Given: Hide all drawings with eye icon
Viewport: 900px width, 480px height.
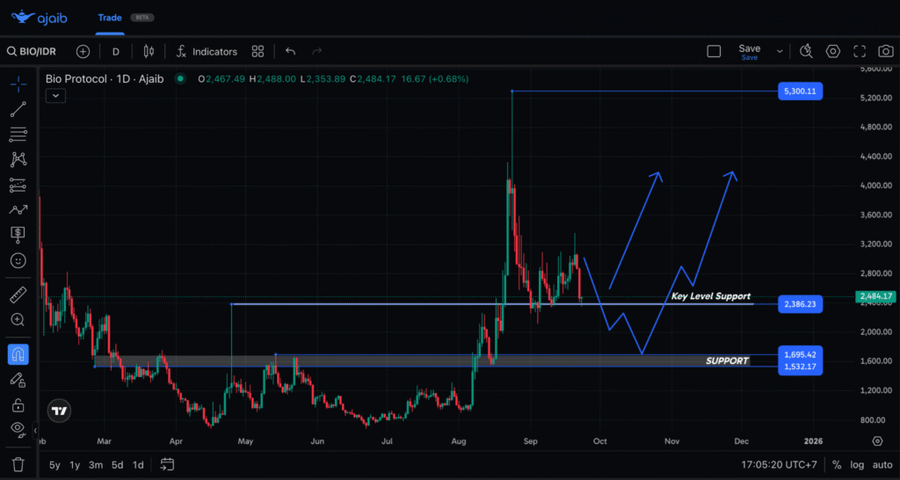Looking at the screenshot, I should (x=18, y=428).
